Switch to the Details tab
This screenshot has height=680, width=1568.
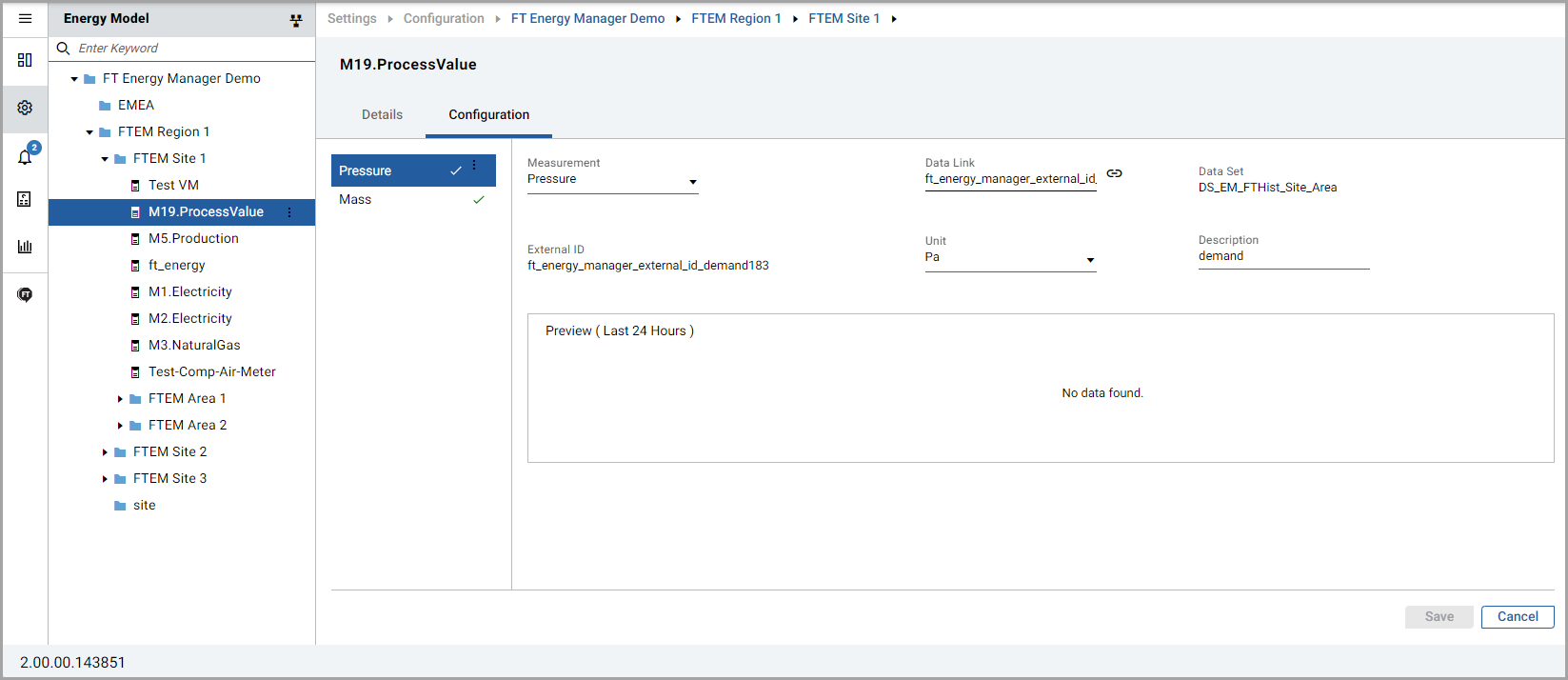(x=382, y=114)
